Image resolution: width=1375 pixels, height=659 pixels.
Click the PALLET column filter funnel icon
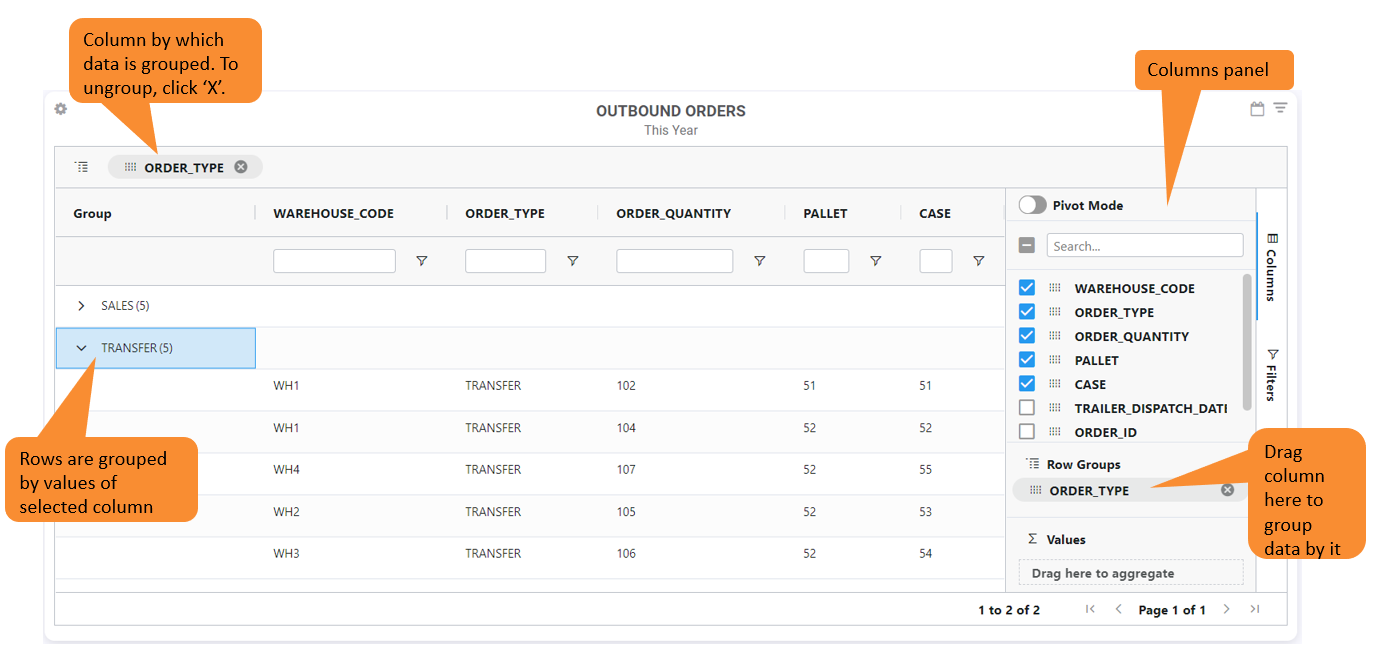coord(876,261)
